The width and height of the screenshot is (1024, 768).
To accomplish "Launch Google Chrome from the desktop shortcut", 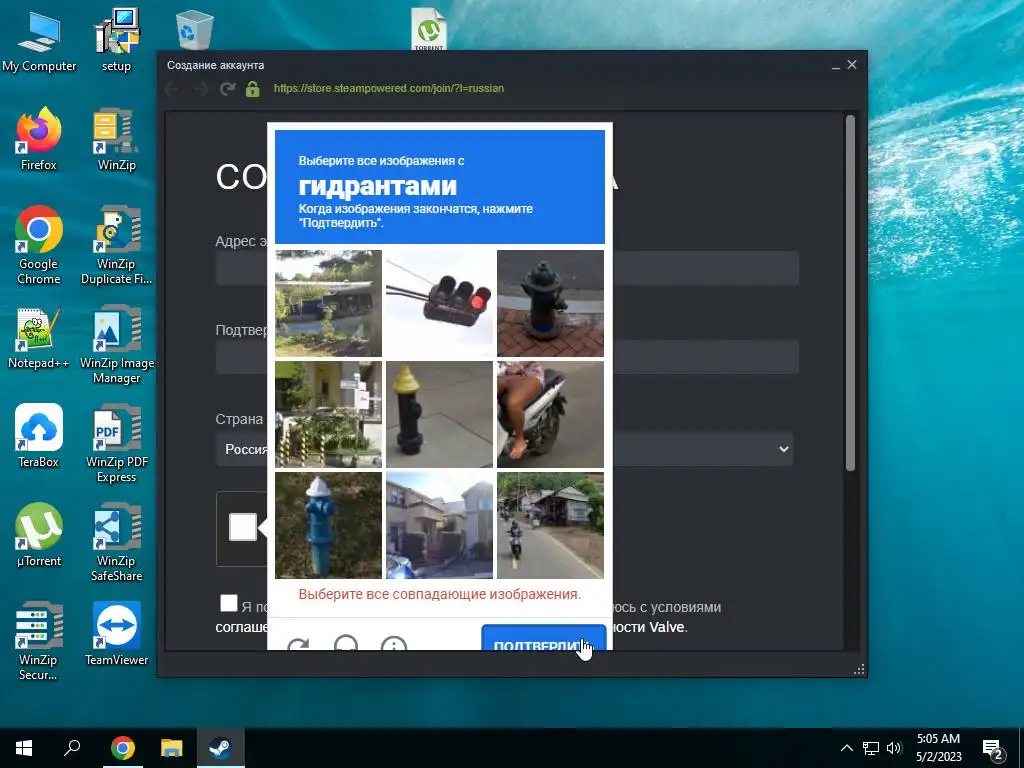I will click(x=39, y=246).
